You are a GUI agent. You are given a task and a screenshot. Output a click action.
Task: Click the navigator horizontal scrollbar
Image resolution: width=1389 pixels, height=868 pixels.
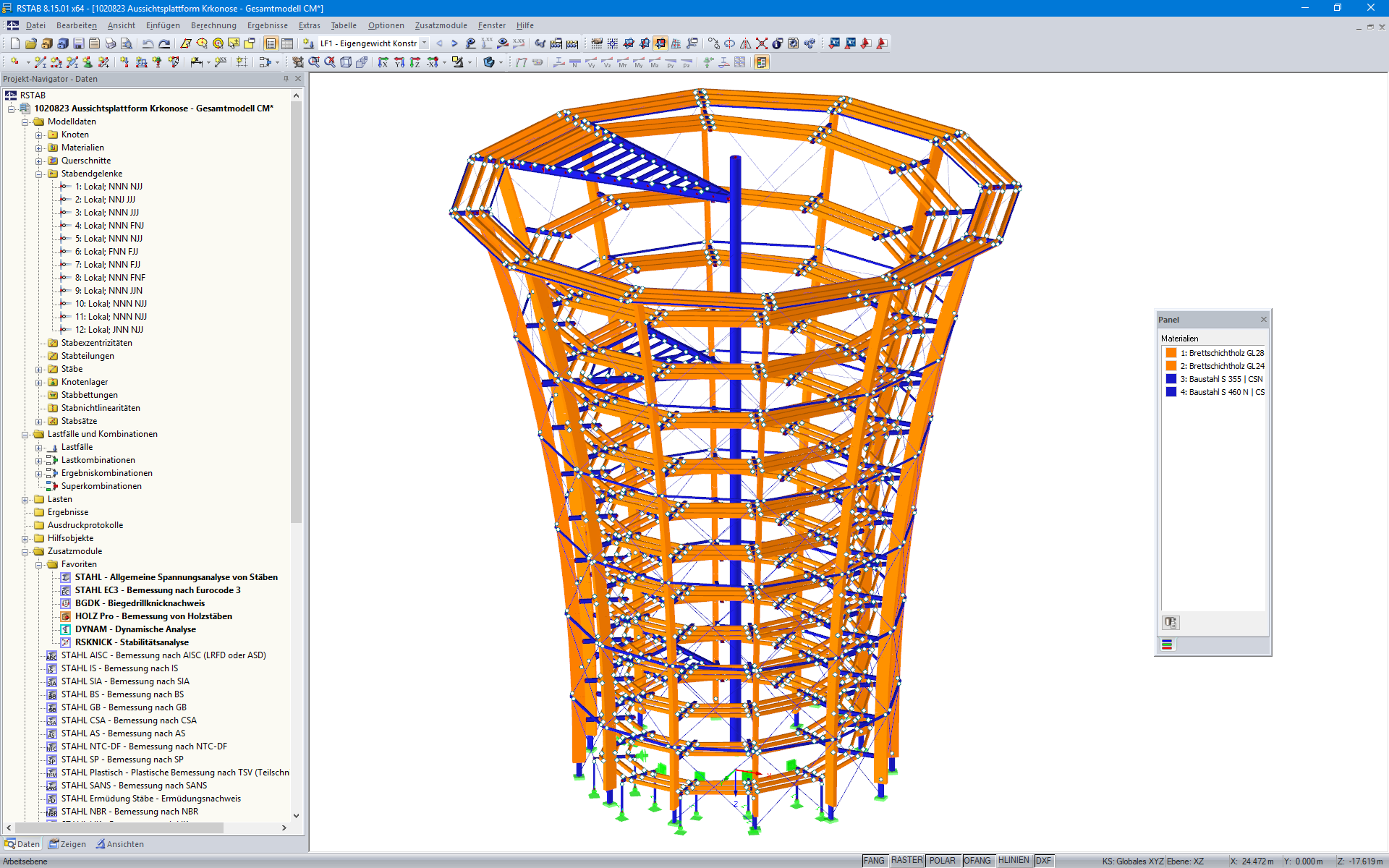(119, 827)
